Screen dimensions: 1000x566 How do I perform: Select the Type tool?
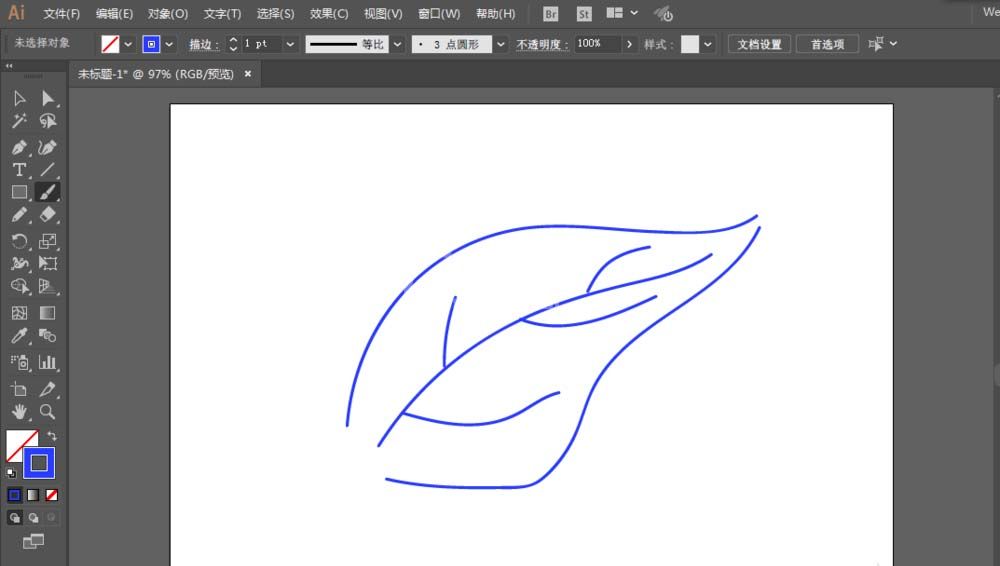(19, 170)
